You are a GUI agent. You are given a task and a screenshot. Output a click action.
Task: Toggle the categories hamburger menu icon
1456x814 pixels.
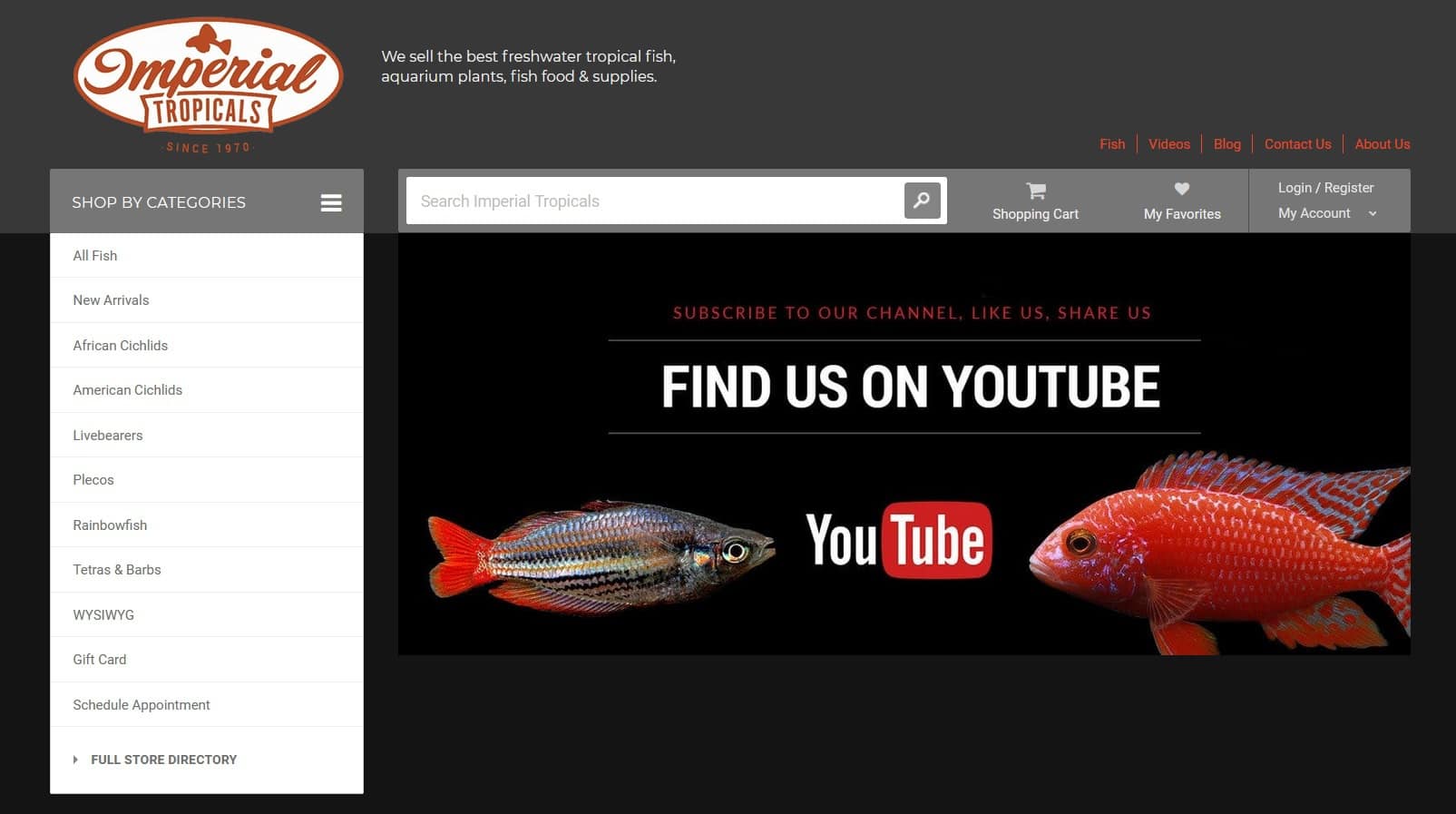click(x=331, y=202)
